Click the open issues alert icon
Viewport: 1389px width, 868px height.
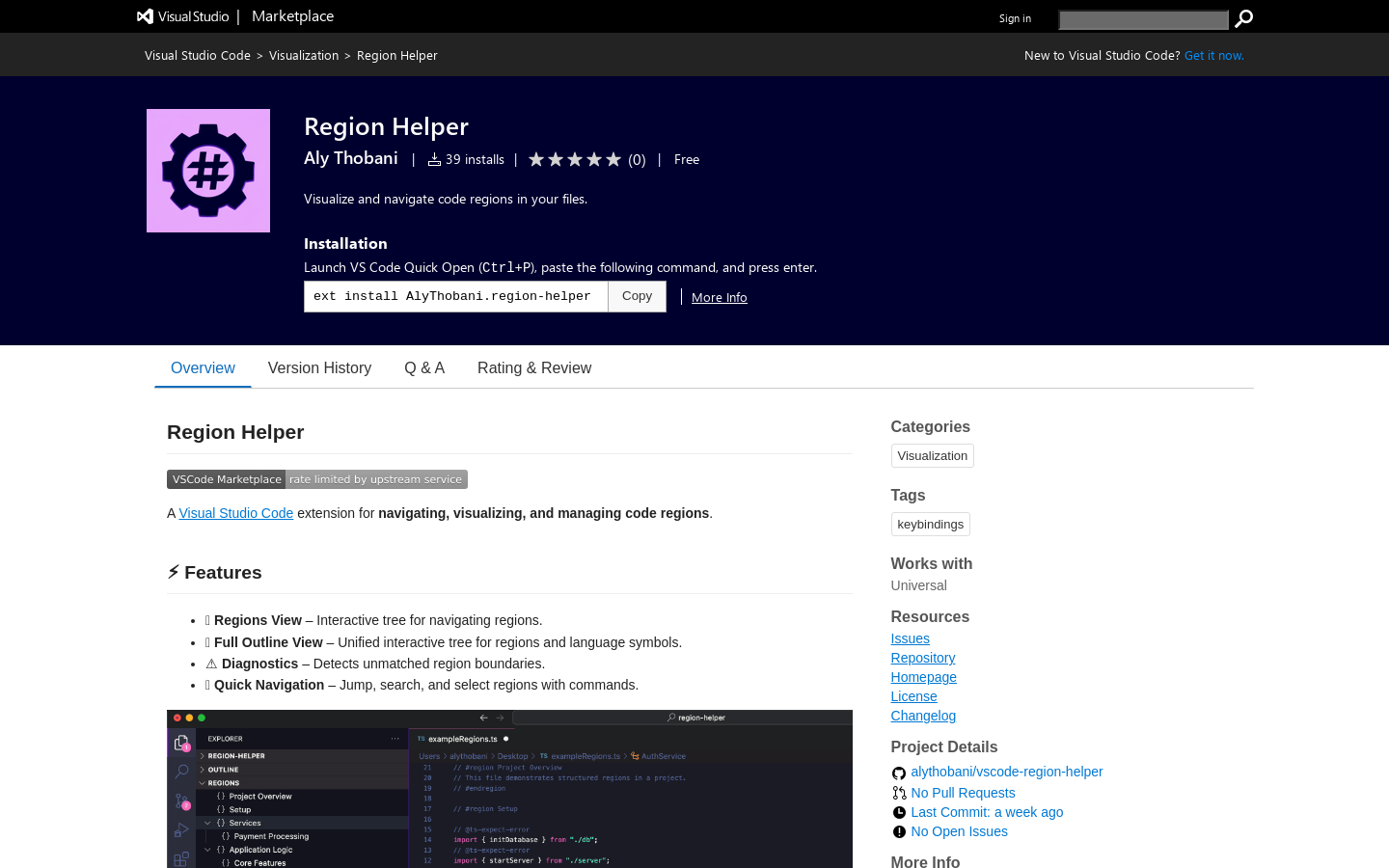tap(899, 831)
